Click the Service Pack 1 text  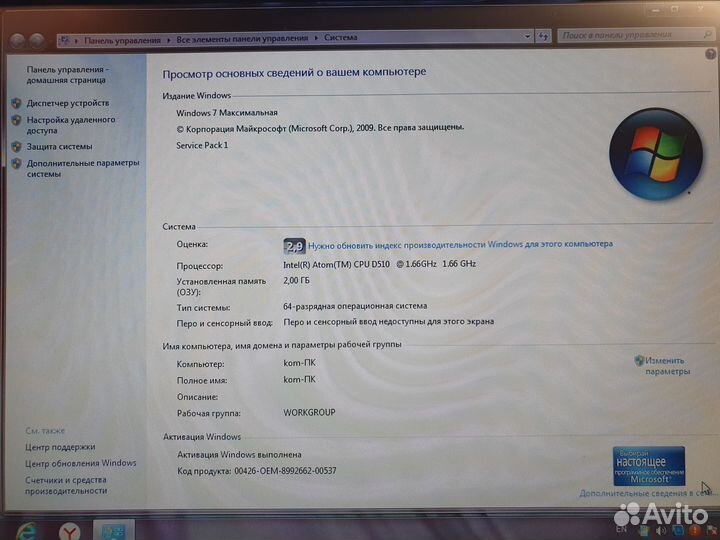click(202, 145)
